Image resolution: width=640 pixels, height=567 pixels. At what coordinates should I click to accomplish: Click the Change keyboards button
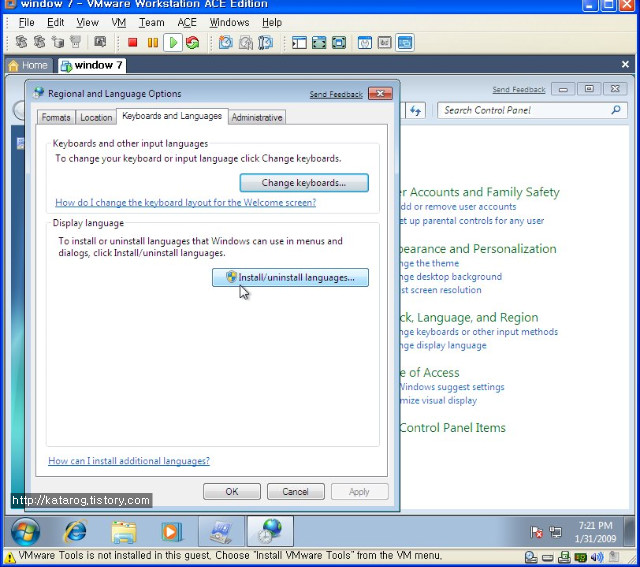click(304, 183)
